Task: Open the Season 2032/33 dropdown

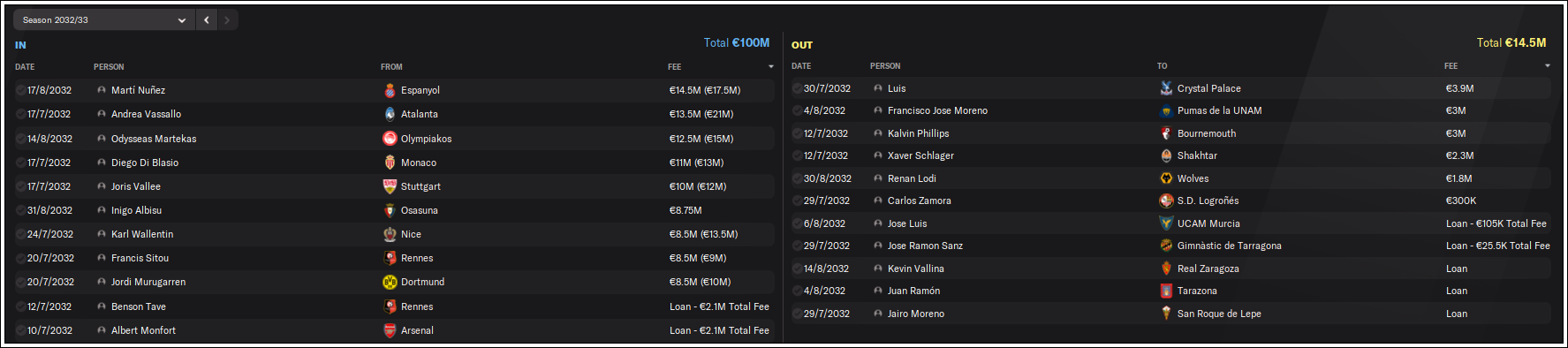Action: coord(104,19)
